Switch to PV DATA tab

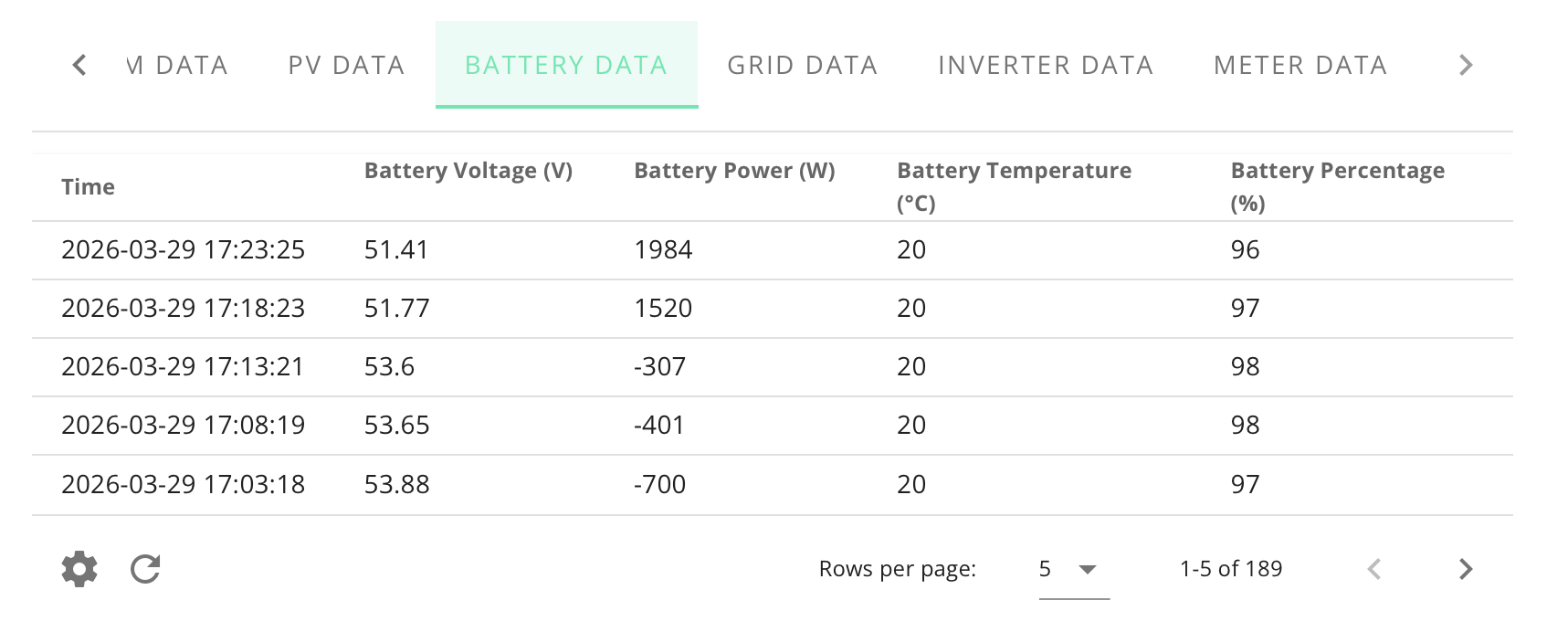(346, 65)
